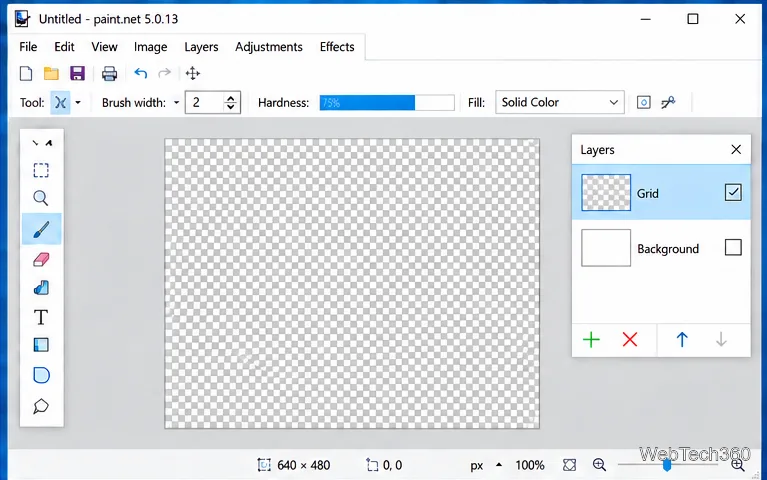Screen dimensions: 767x480
Task: Click the 640 × 480 image size text
Action: click(303, 465)
